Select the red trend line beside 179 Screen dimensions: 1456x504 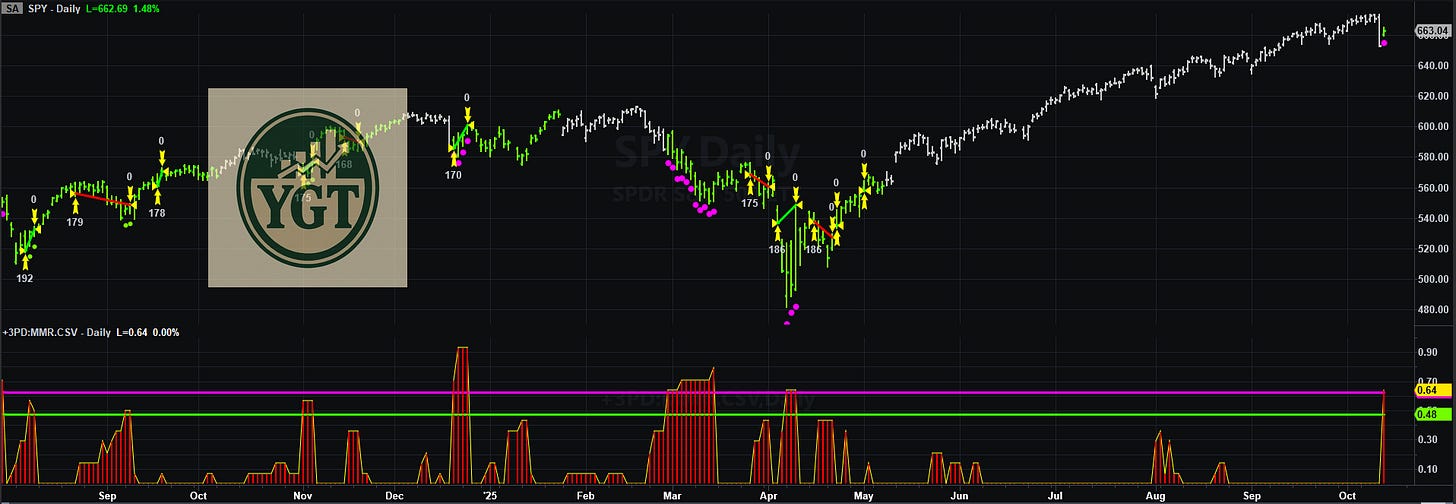point(105,199)
